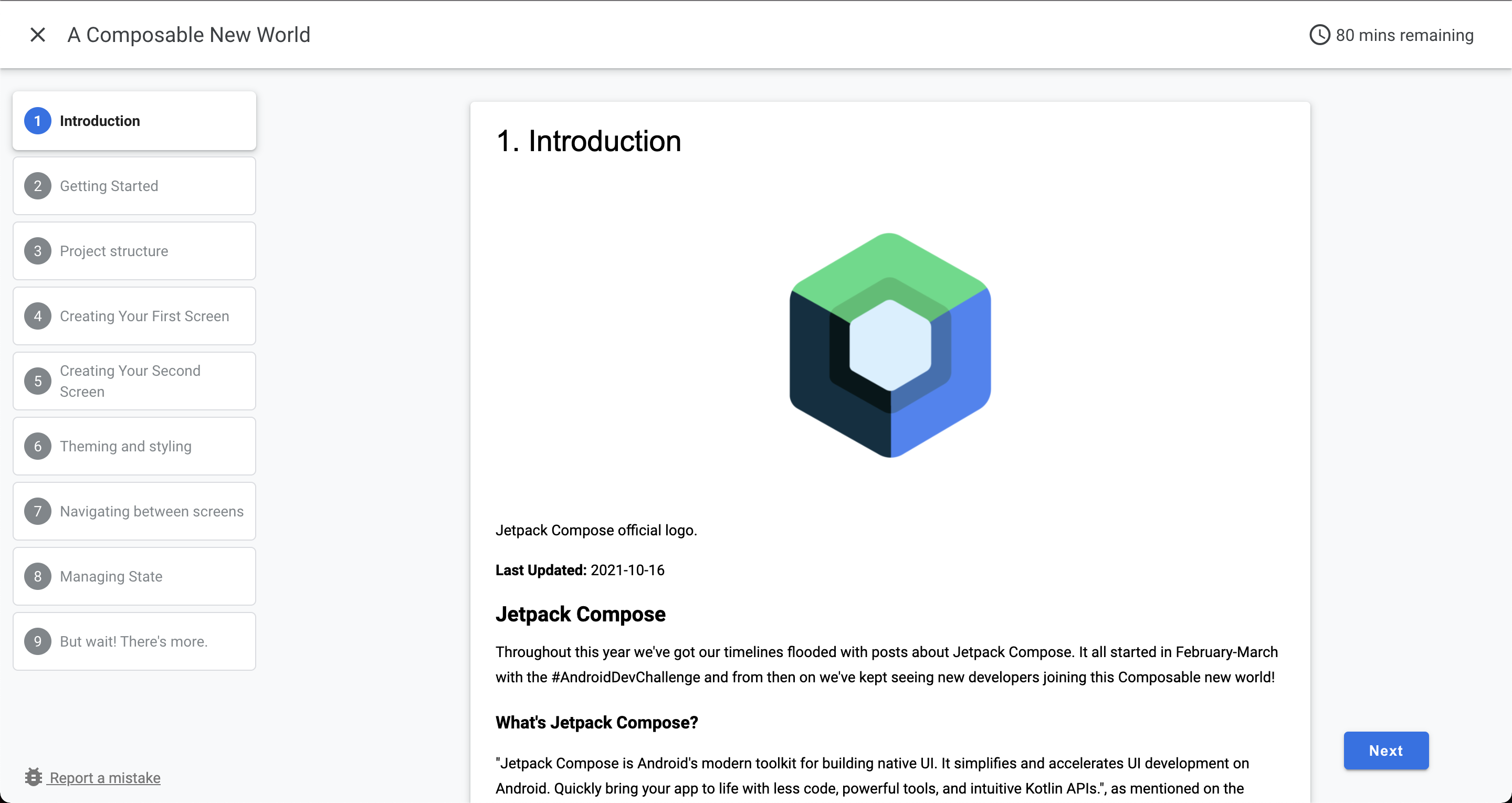Click the 80 mins remaining text
This screenshot has width=1512, height=803.
point(1404,35)
